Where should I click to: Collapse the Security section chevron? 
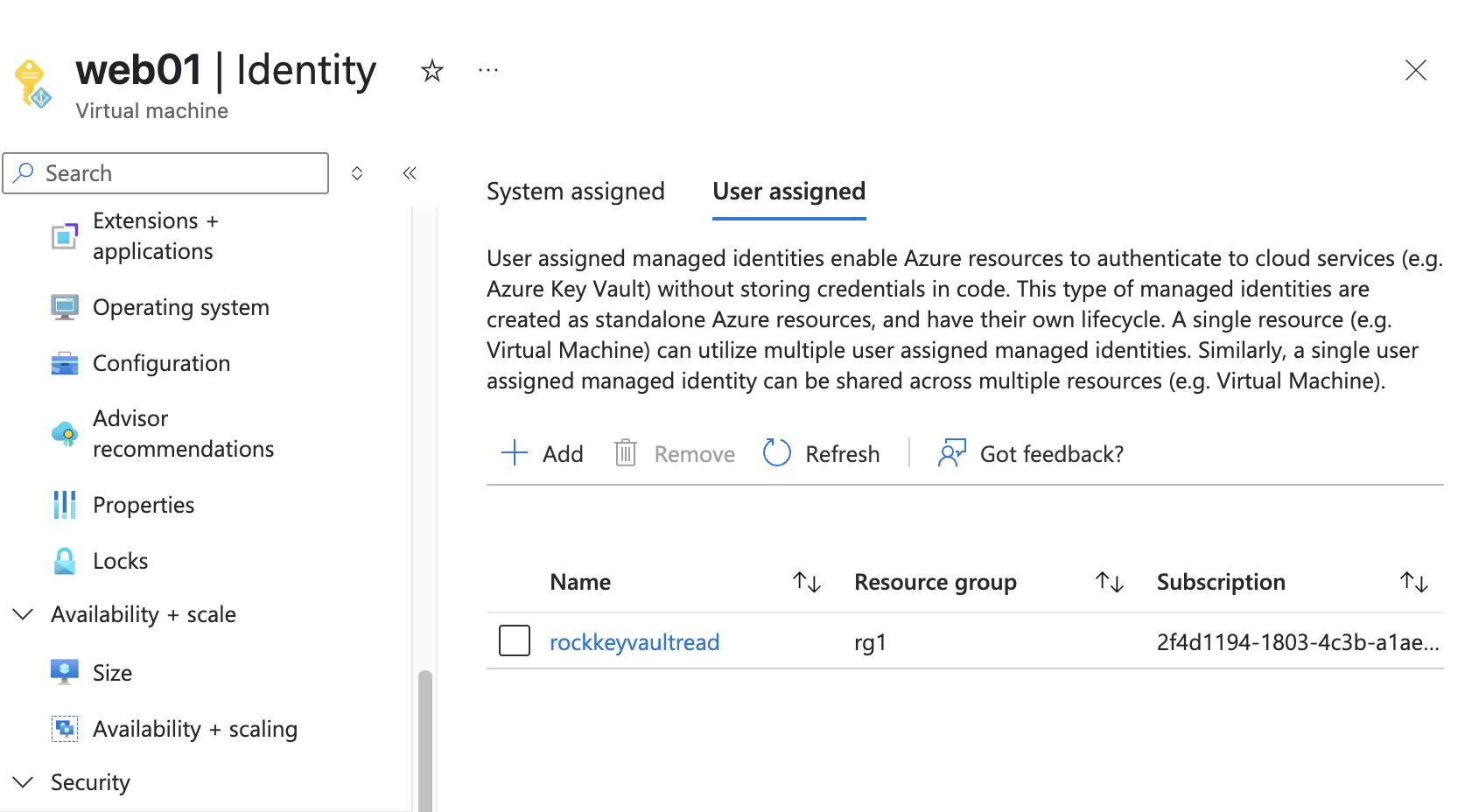point(24,782)
